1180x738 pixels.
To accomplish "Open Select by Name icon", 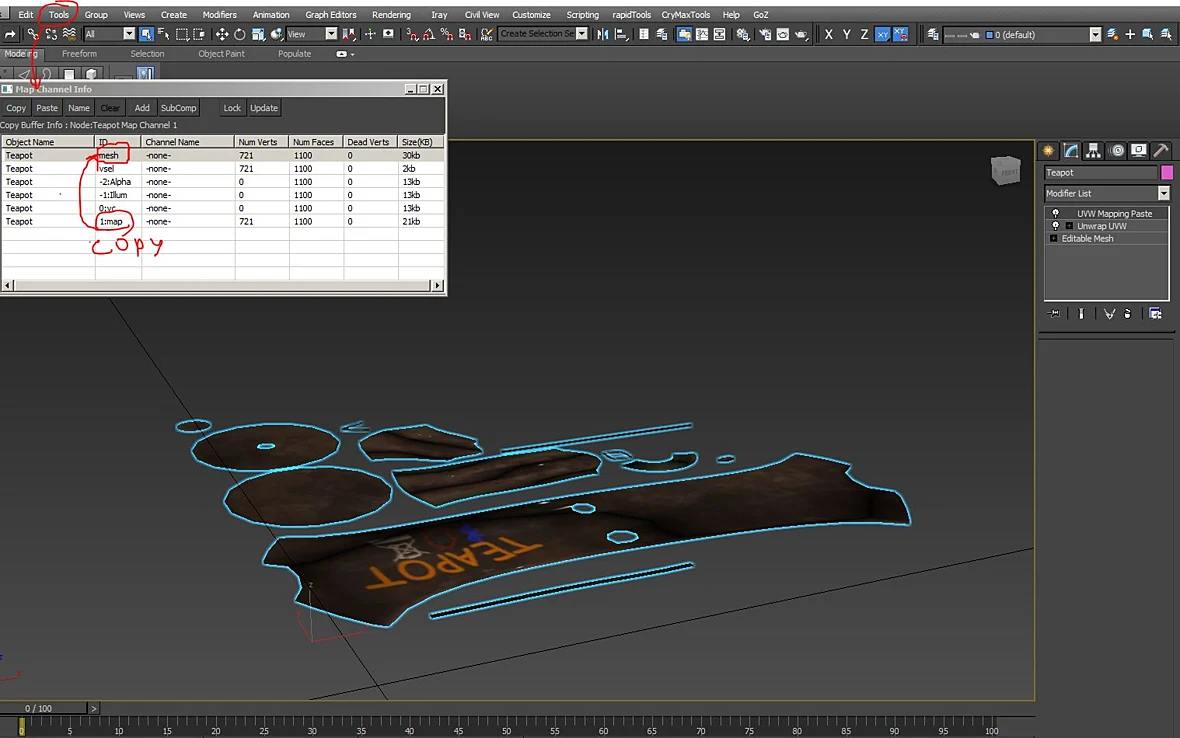I will (163, 35).
